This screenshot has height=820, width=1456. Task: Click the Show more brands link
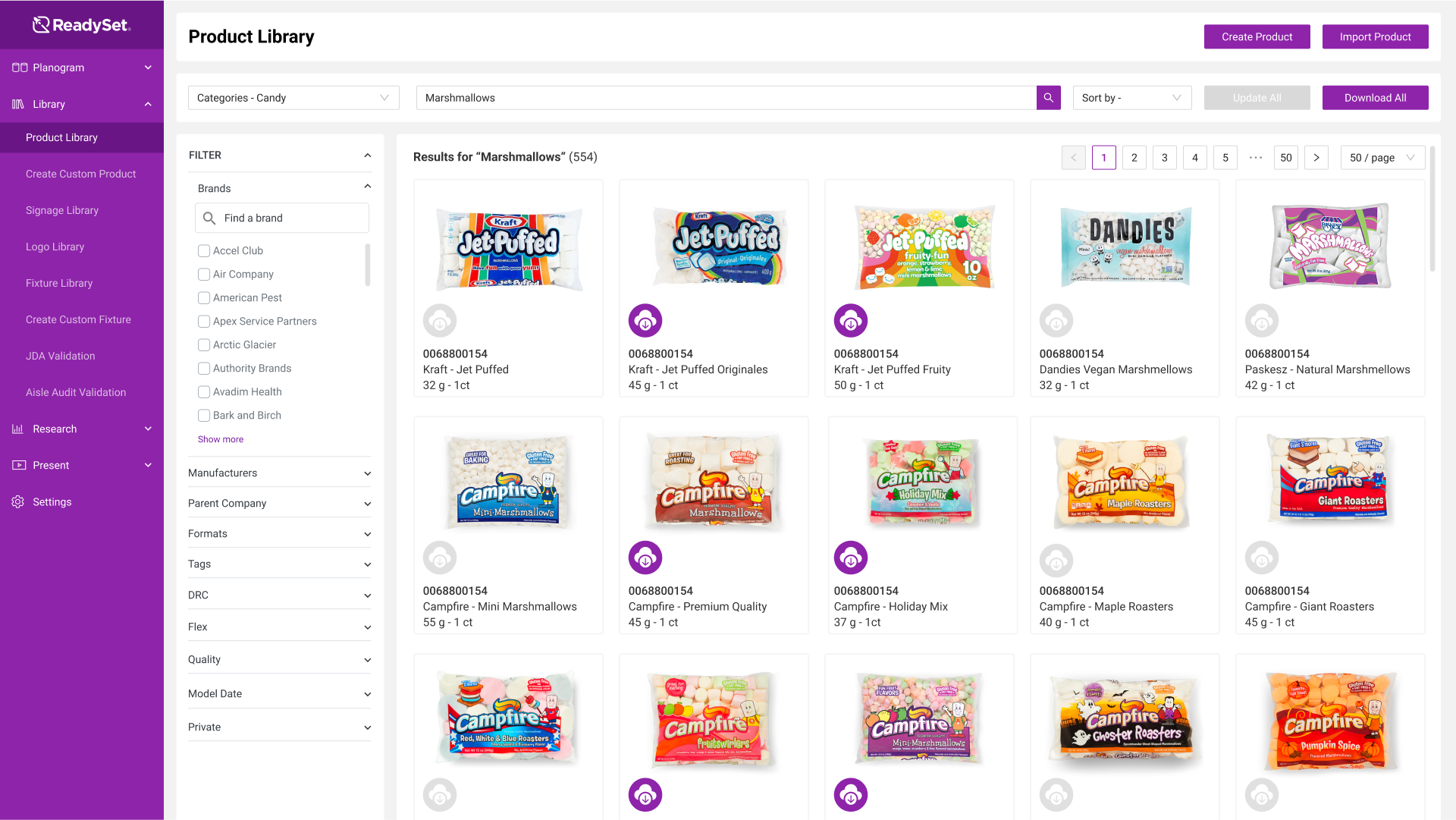(221, 439)
